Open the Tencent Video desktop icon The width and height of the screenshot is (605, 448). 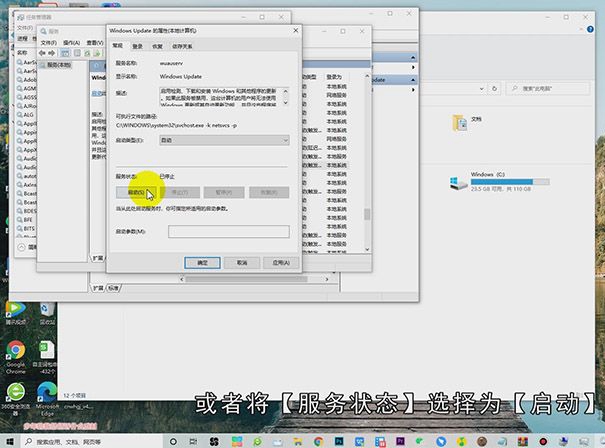(16, 314)
